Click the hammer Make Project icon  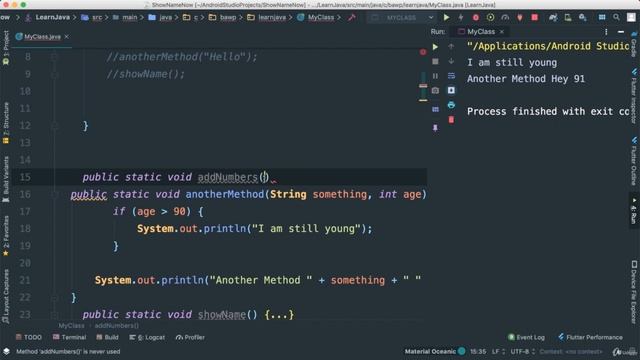pyautogui.click(x=352, y=17)
